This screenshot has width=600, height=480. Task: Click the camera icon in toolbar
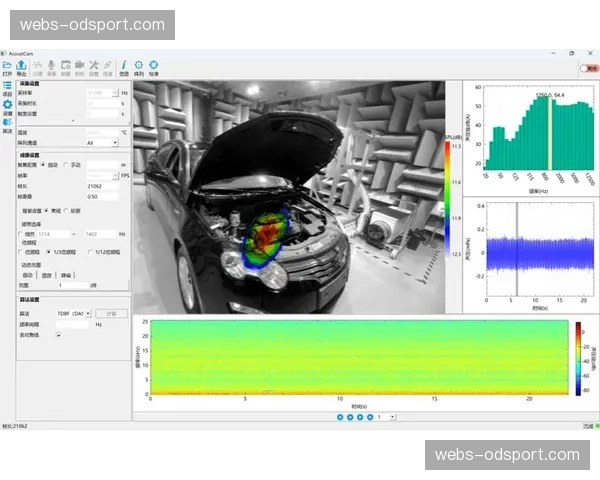(x=79, y=65)
